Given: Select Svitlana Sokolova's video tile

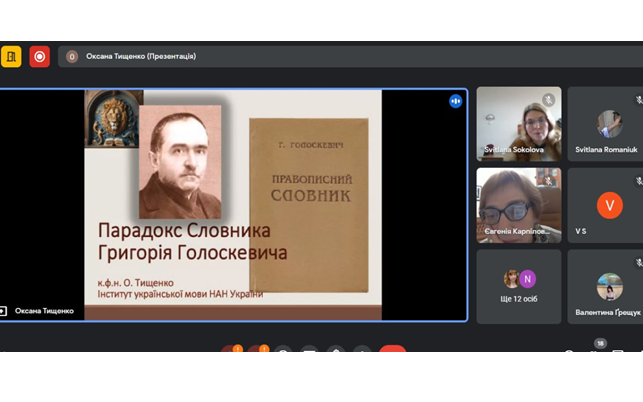Looking at the screenshot, I should tap(518, 123).
